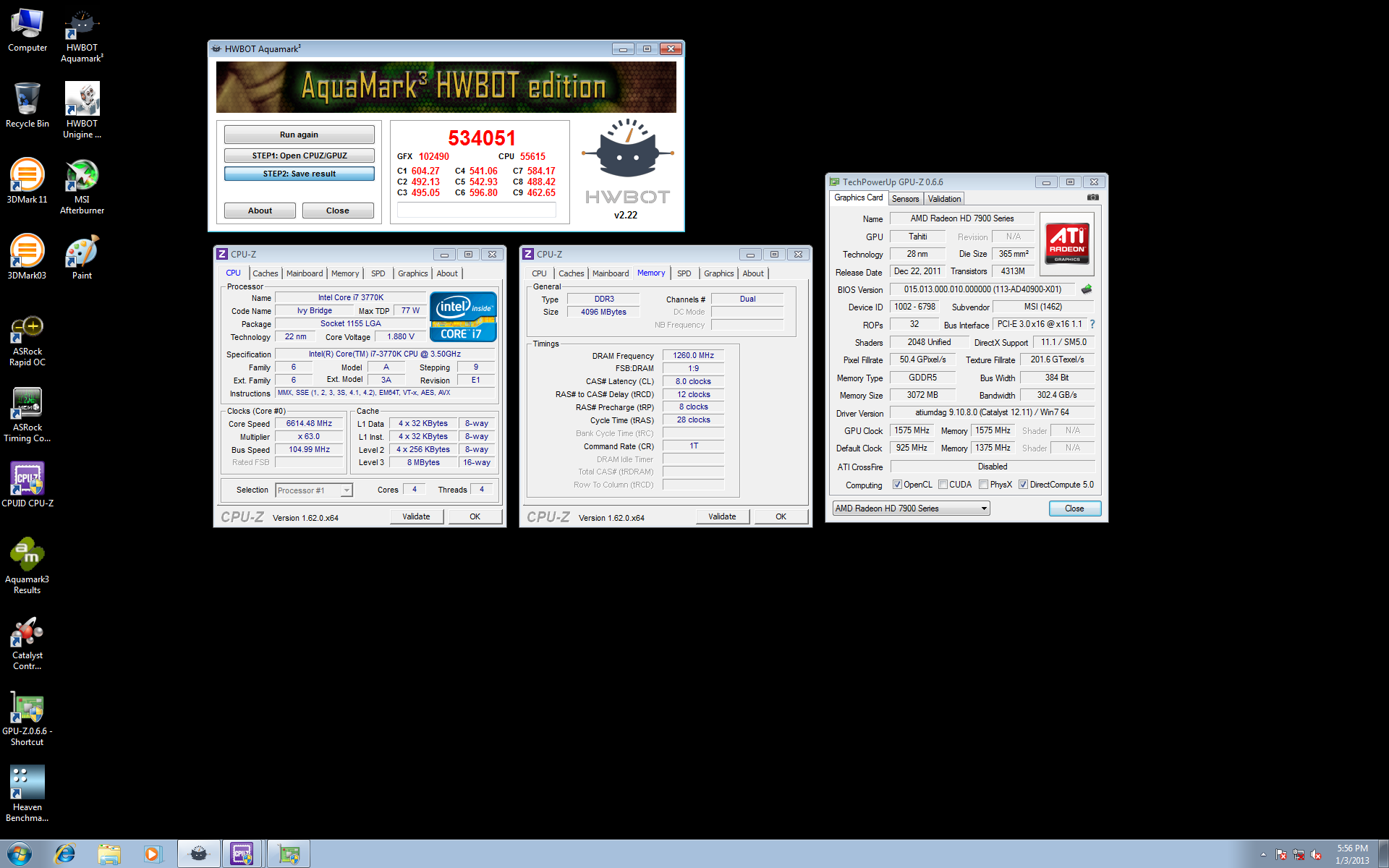Click Close button in HWBOT Aquamark

[x=338, y=210]
